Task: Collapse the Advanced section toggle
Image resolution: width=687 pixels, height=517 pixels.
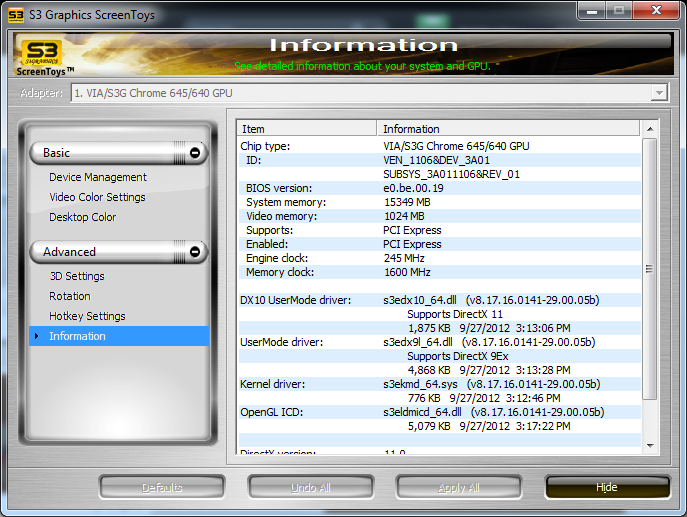Action: tap(195, 251)
